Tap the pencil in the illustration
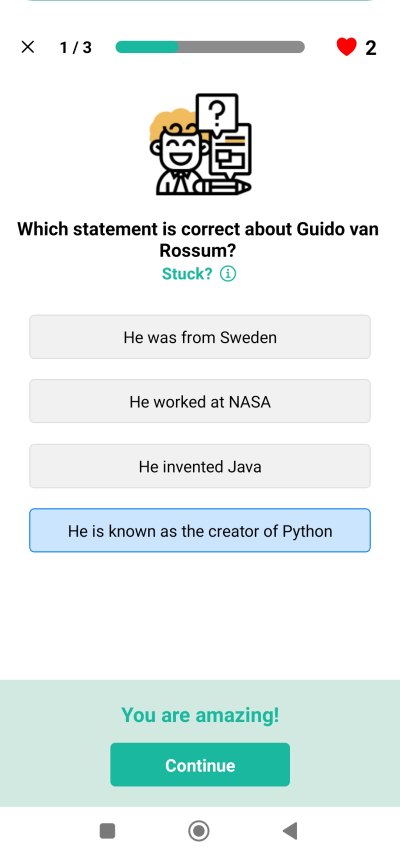This screenshot has height=855, width=400. (x=222, y=186)
